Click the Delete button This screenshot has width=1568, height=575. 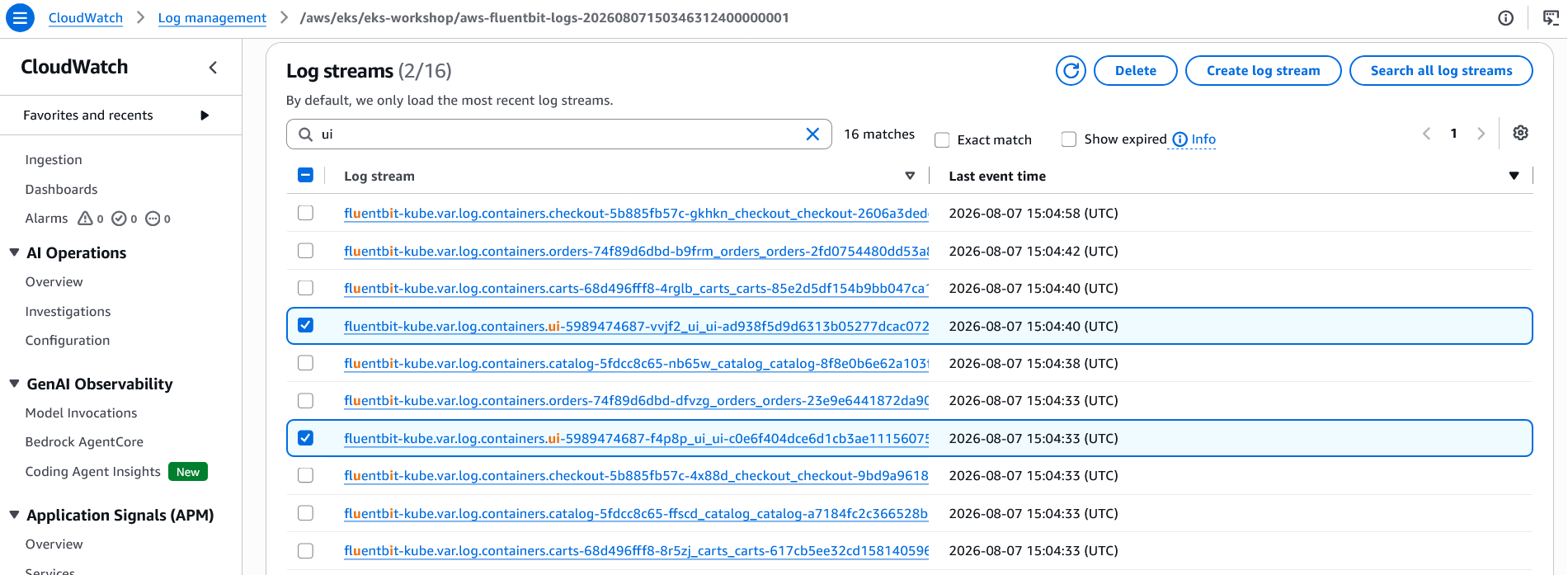click(x=1135, y=71)
